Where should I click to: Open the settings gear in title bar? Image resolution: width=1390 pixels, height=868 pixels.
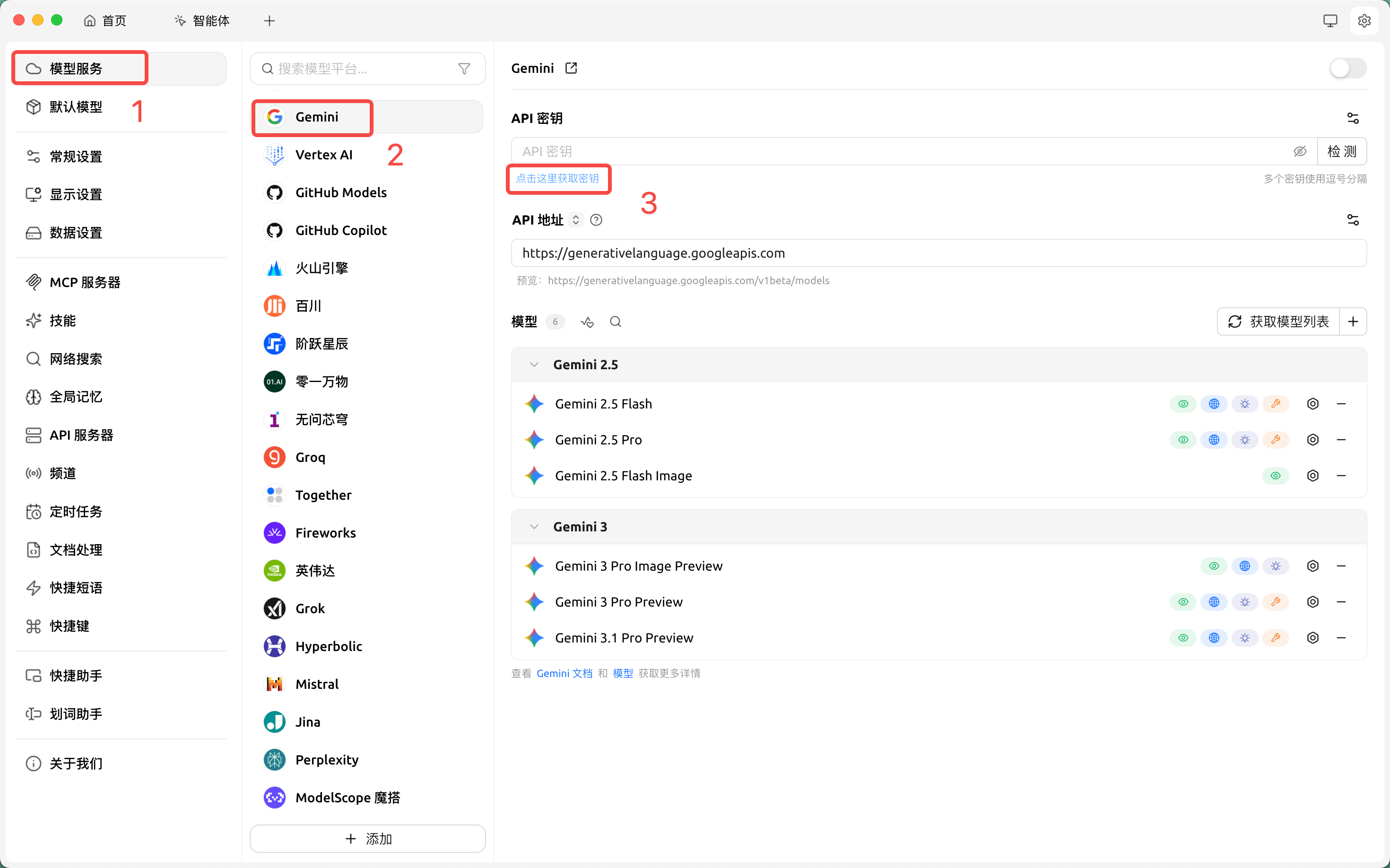(x=1364, y=21)
